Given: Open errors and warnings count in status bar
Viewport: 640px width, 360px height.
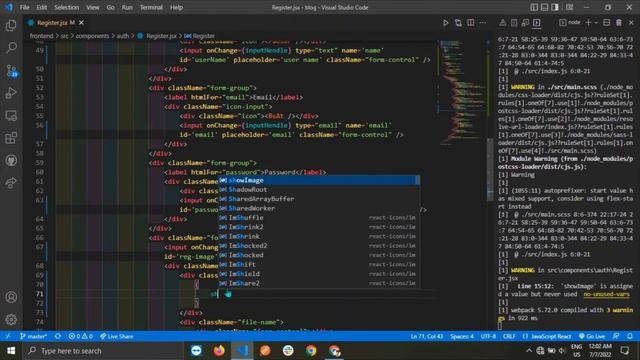Looking at the screenshot, I should (x=80, y=336).
